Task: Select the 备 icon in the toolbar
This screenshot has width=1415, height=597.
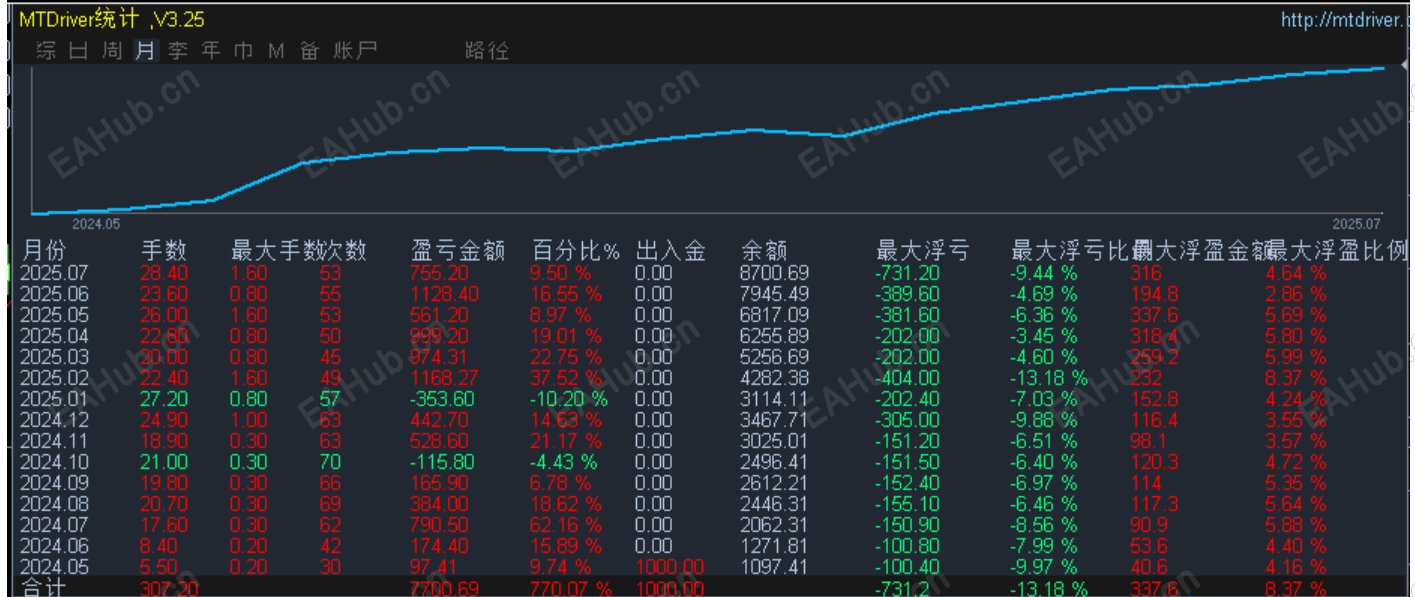Action: tap(309, 51)
